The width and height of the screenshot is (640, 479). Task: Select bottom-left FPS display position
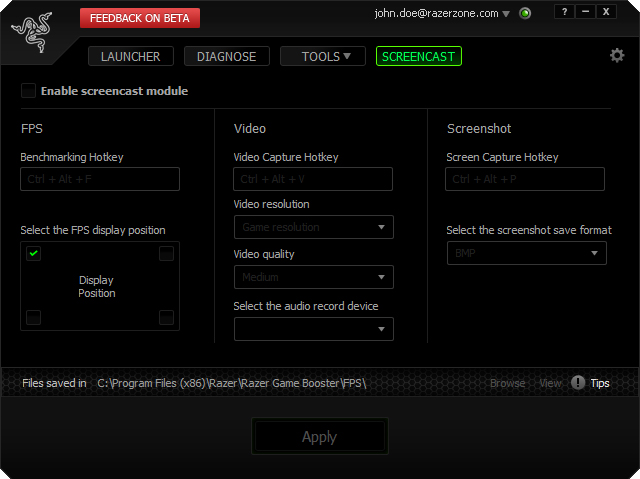pos(33,317)
